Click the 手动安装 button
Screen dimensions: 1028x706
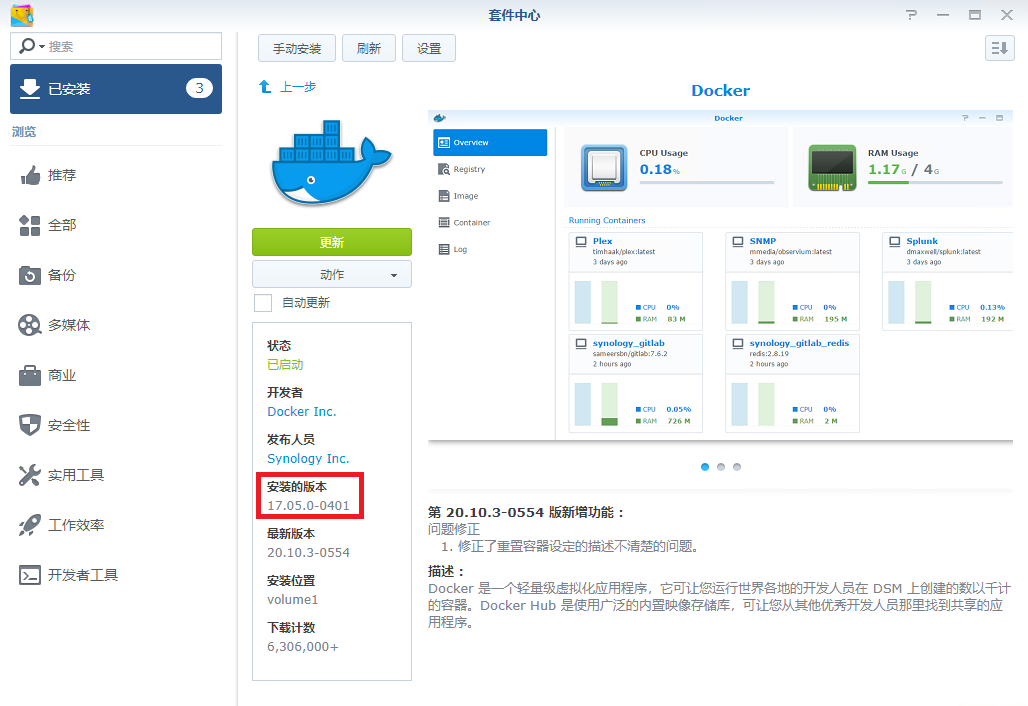pyautogui.click(x=296, y=48)
